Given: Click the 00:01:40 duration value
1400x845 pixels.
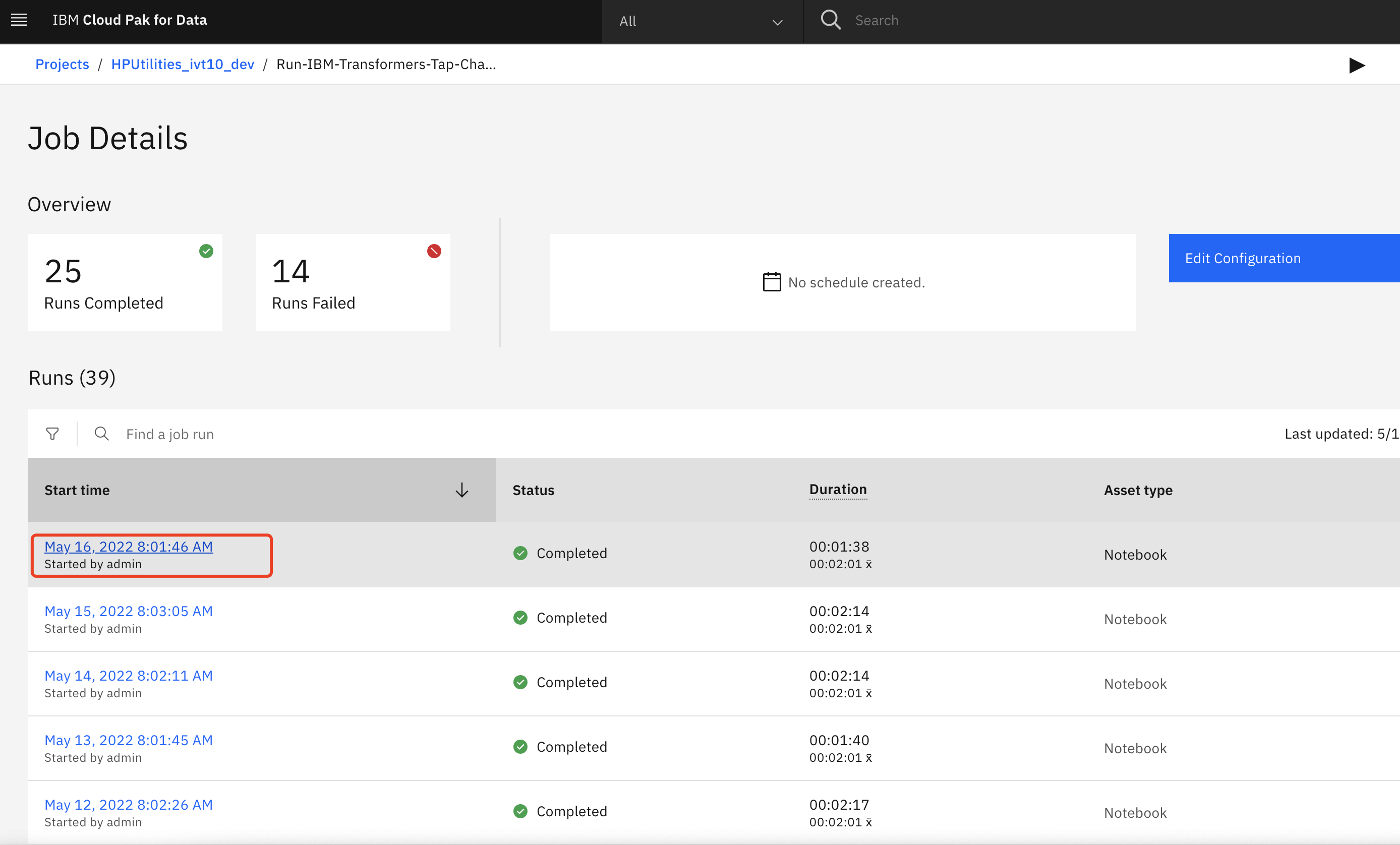Looking at the screenshot, I should tap(839, 740).
